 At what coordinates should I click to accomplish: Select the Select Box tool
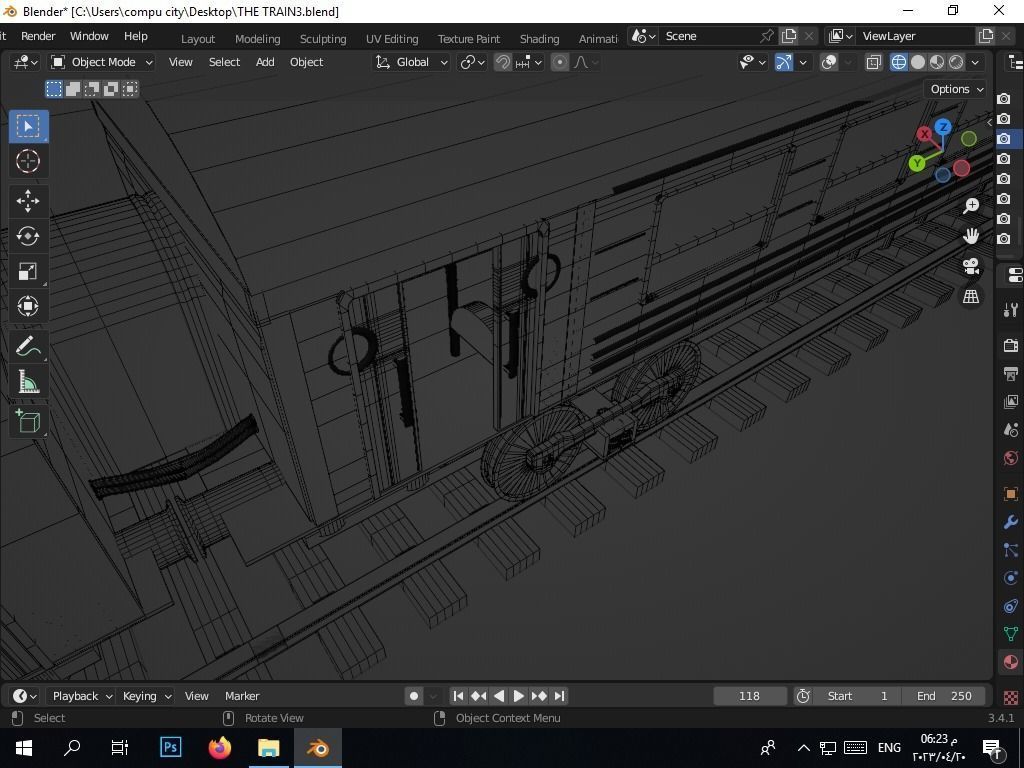tap(28, 126)
